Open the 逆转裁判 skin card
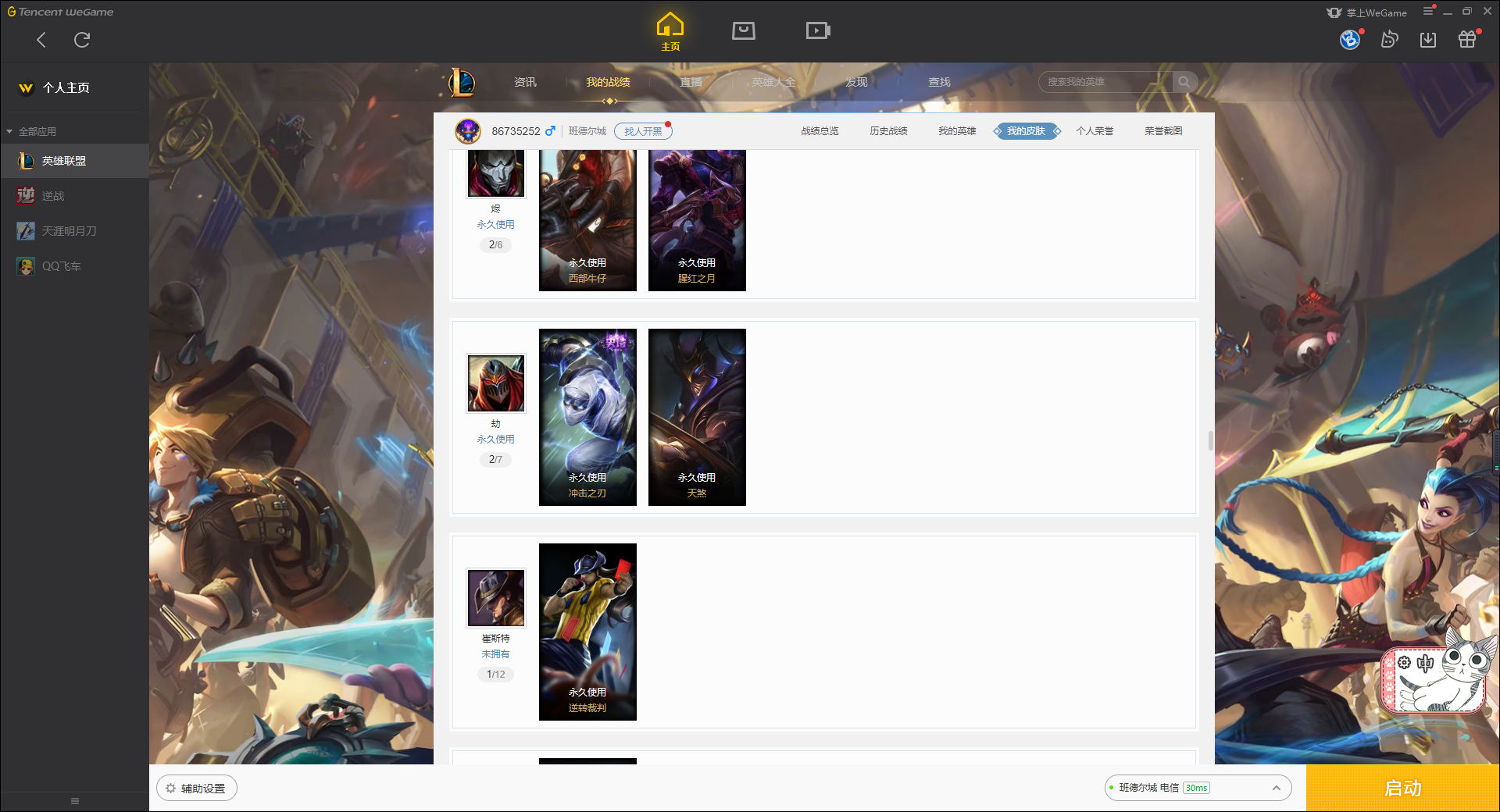1500x812 pixels. pyautogui.click(x=587, y=632)
